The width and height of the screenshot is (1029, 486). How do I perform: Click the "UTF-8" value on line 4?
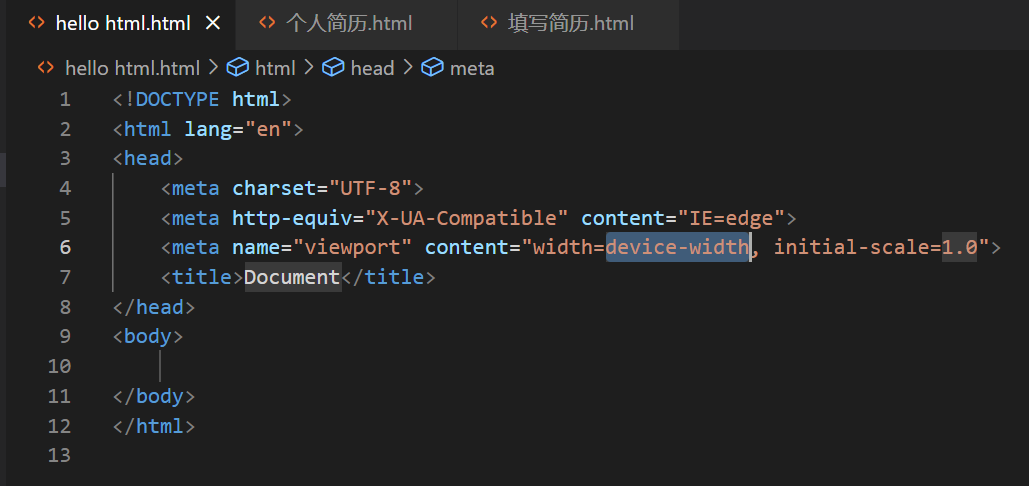370,188
